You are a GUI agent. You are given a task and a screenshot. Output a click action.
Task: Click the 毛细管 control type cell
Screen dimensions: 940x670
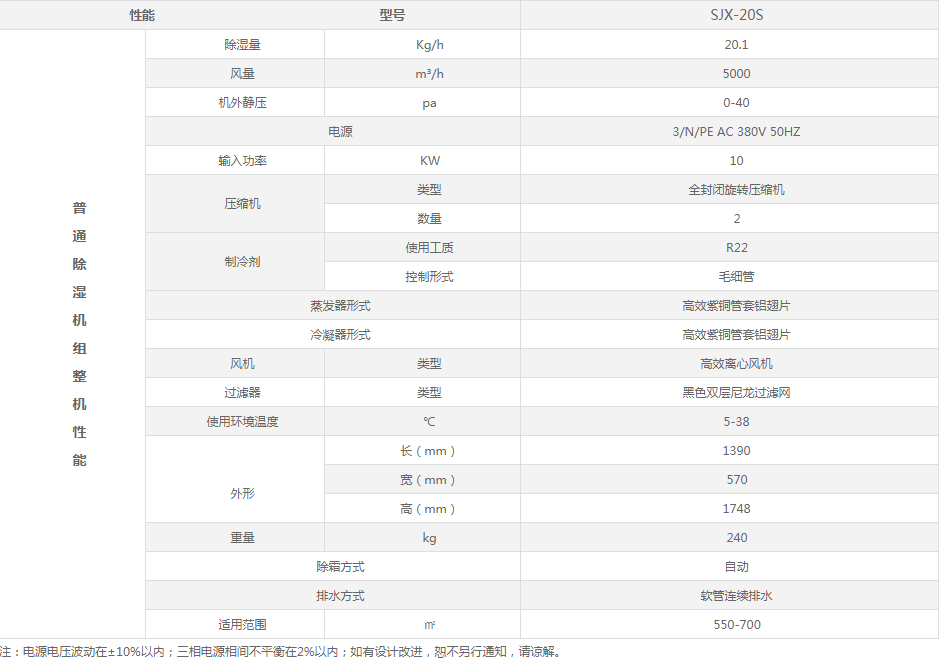pos(736,277)
